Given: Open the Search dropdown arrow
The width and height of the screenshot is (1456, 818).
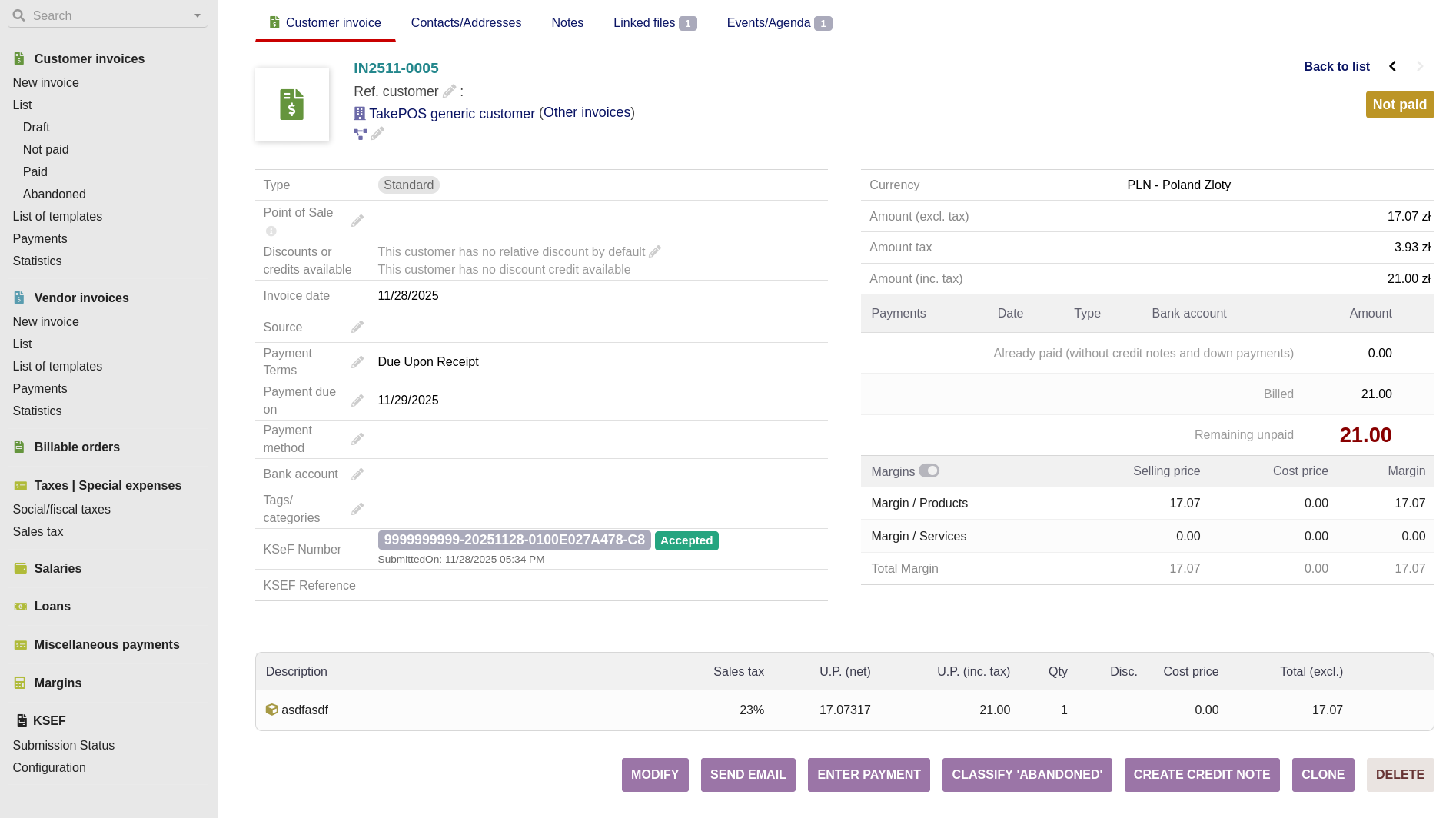Looking at the screenshot, I should pyautogui.click(x=198, y=16).
